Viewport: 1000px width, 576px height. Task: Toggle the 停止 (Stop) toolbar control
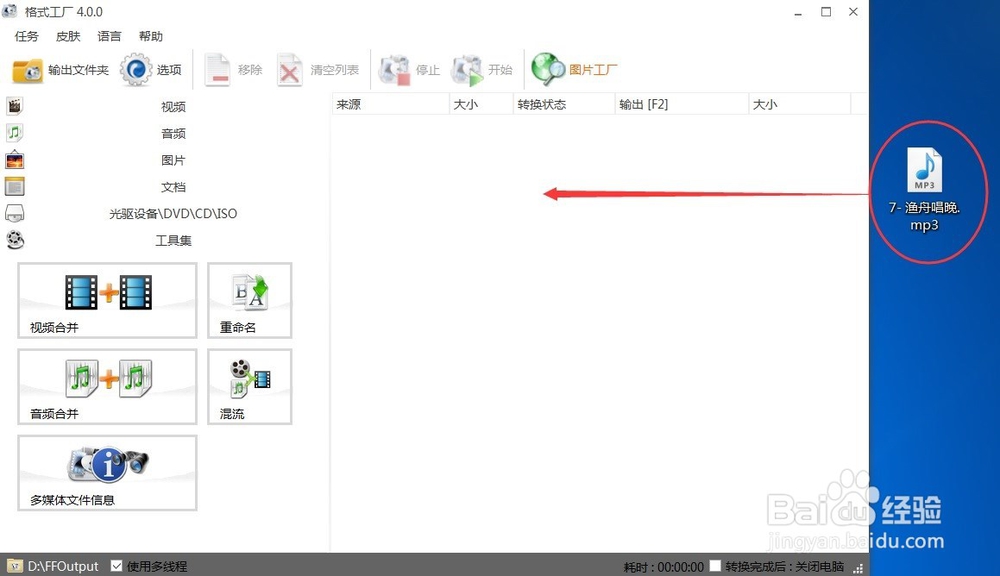point(411,69)
